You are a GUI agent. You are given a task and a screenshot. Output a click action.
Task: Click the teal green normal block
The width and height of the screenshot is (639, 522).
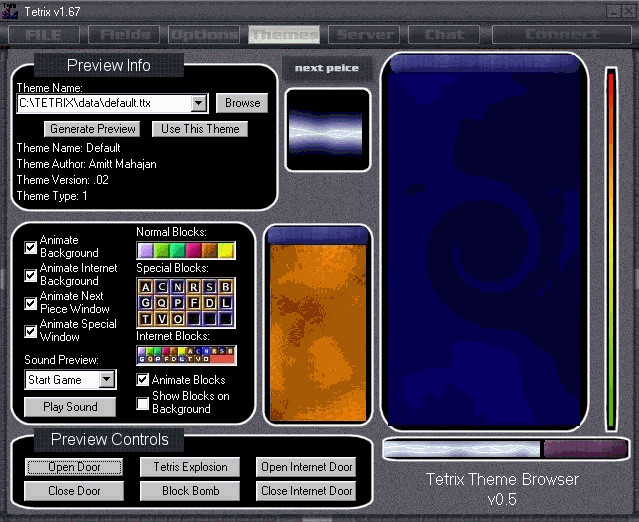pos(178,251)
